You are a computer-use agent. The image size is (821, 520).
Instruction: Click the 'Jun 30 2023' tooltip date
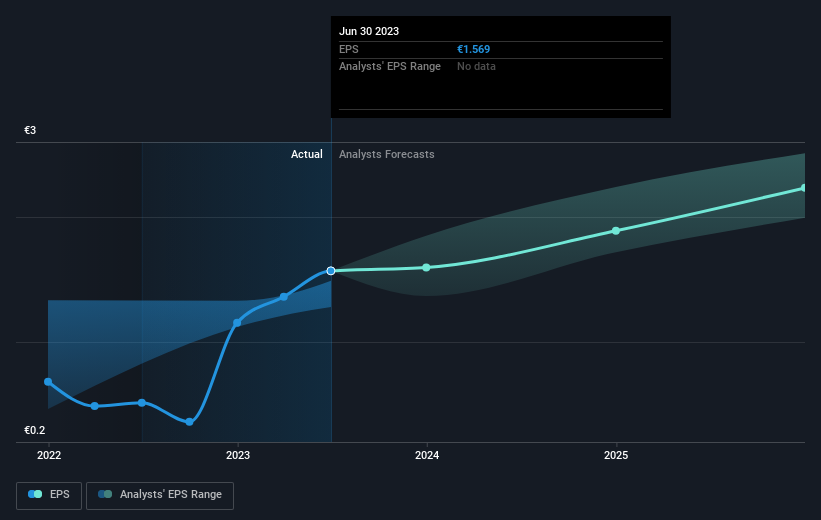tap(369, 31)
